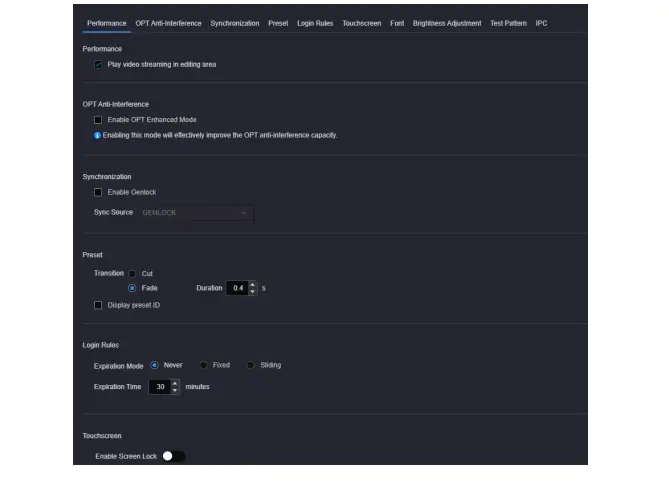Open the Sync Source GENLOCK dropdown
The width and height of the screenshot is (669, 487).
(196, 213)
